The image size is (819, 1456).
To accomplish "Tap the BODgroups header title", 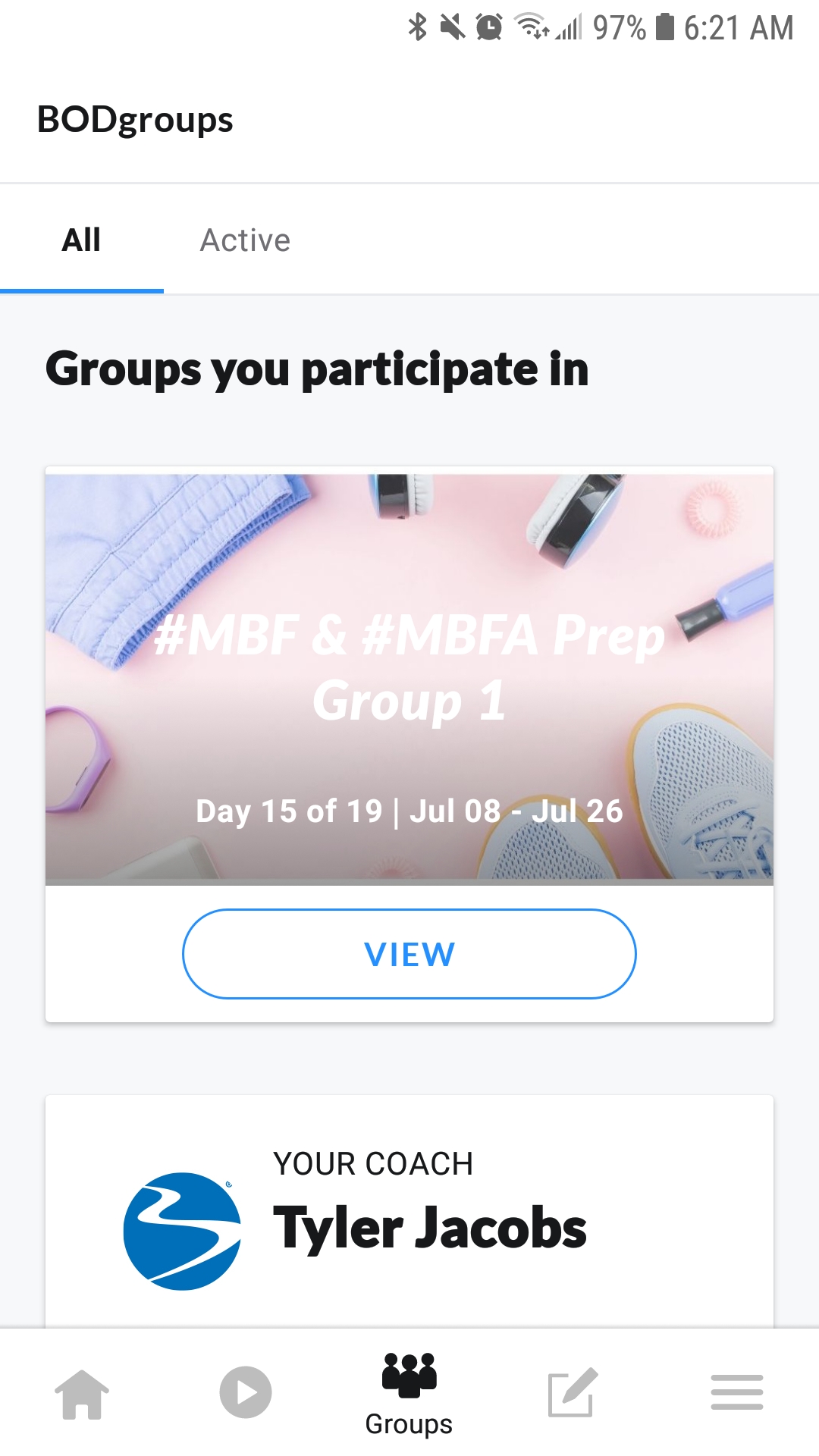I will (x=135, y=120).
